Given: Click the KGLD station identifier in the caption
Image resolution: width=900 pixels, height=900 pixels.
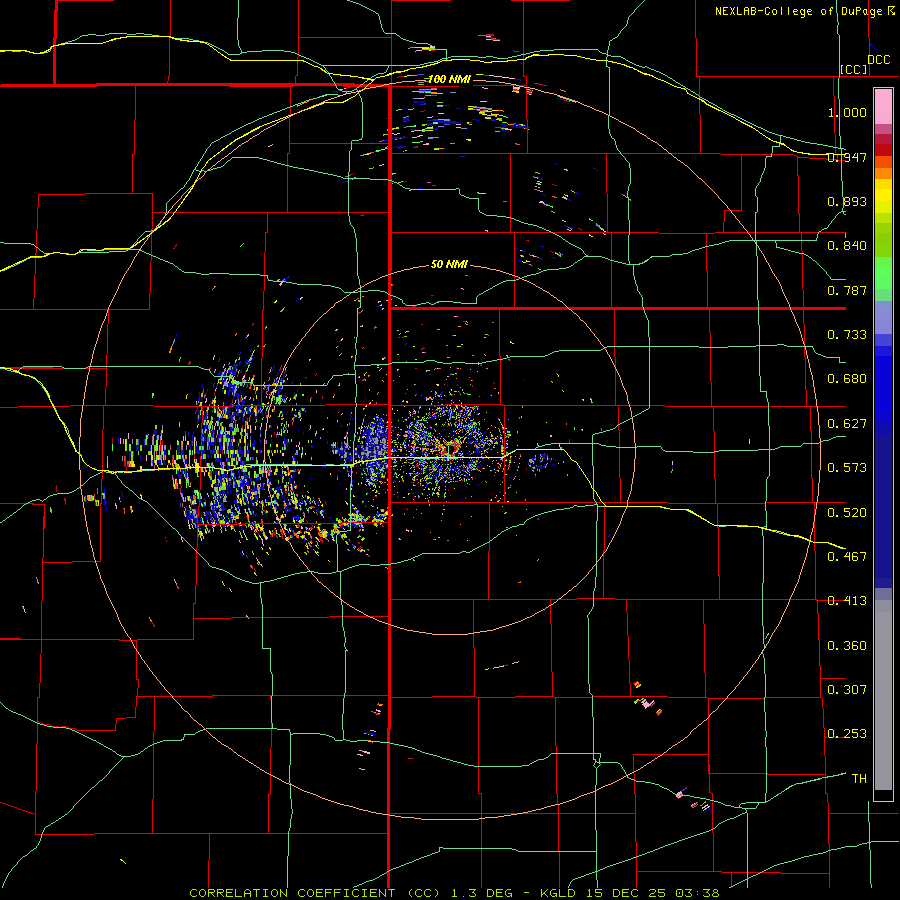Looking at the screenshot, I should tap(559, 893).
